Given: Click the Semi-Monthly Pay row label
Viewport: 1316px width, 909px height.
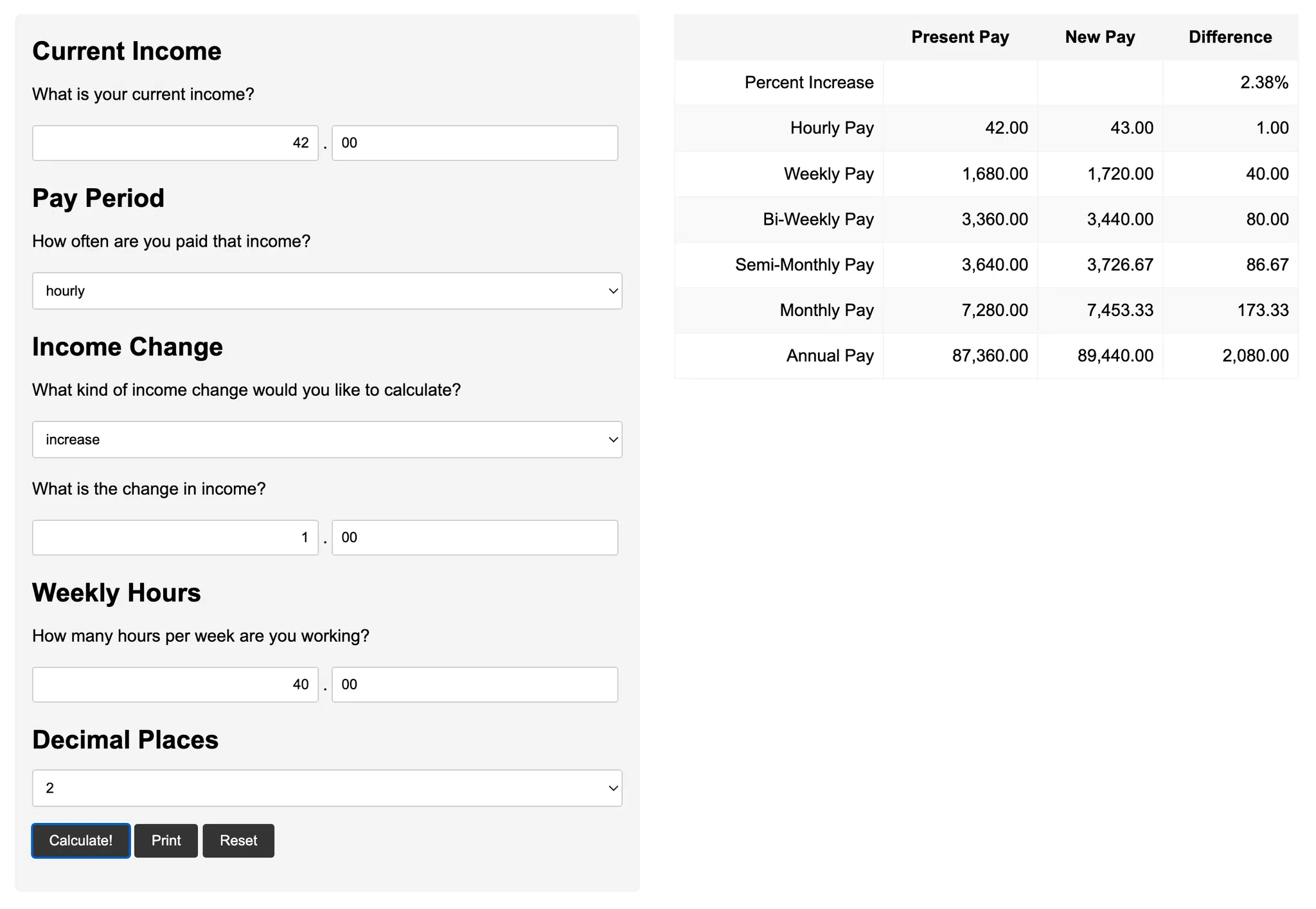Looking at the screenshot, I should pos(804,265).
